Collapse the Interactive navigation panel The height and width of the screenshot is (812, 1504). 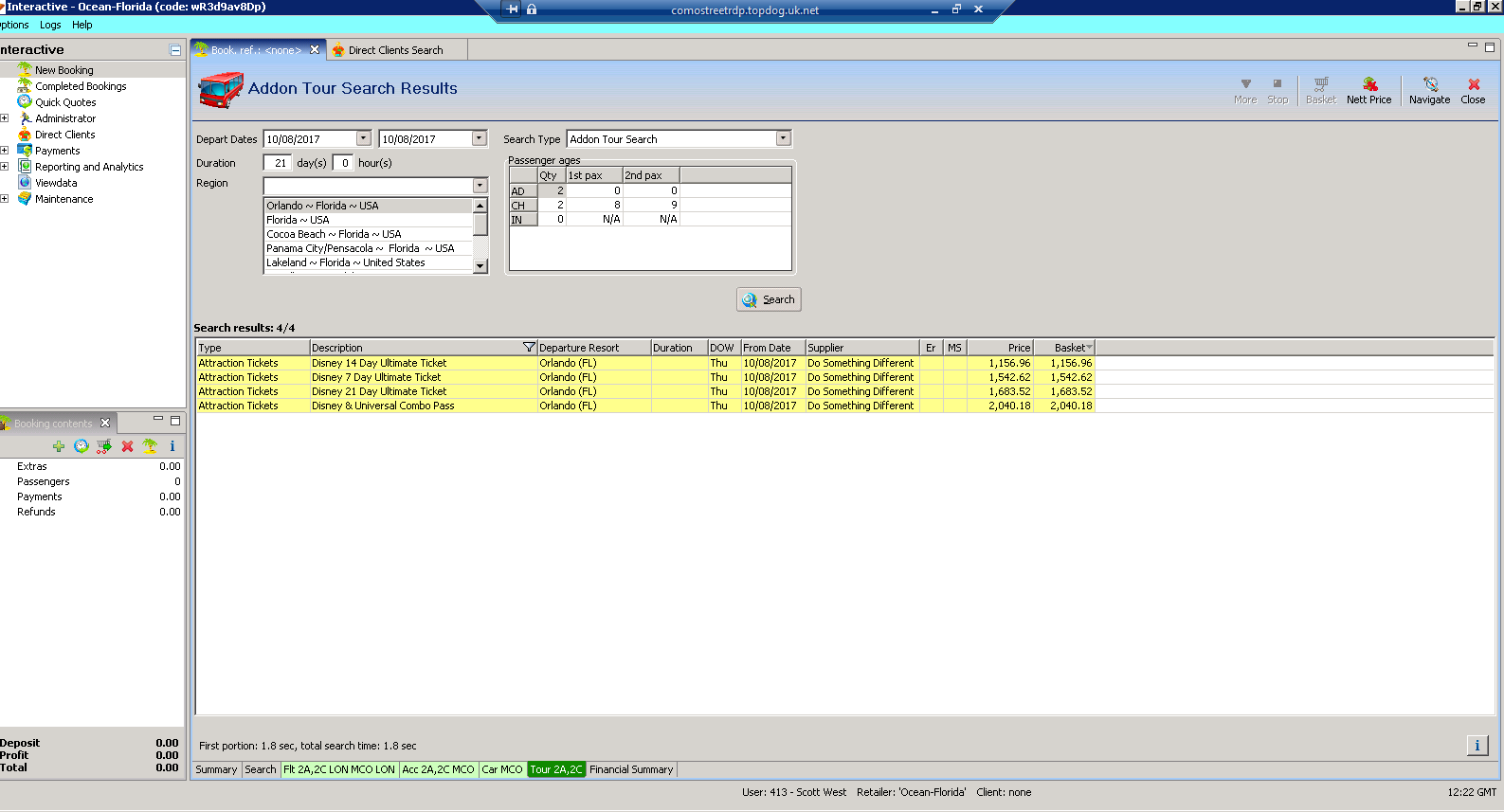click(175, 50)
